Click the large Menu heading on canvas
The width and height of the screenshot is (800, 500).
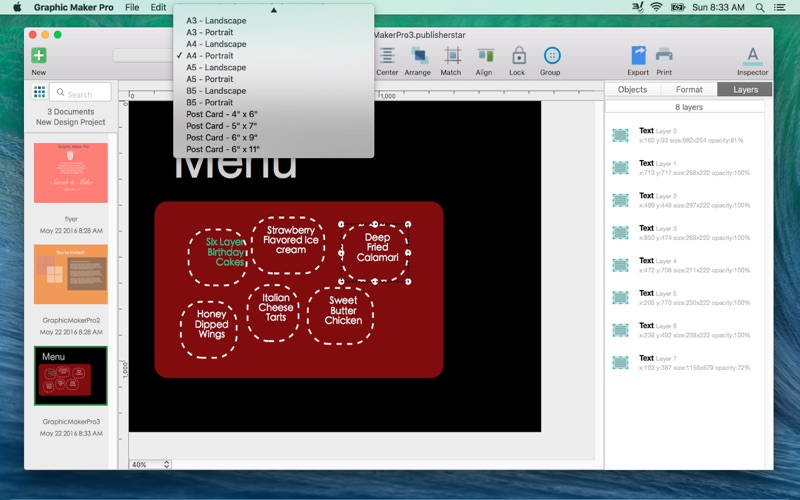pos(236,166)
